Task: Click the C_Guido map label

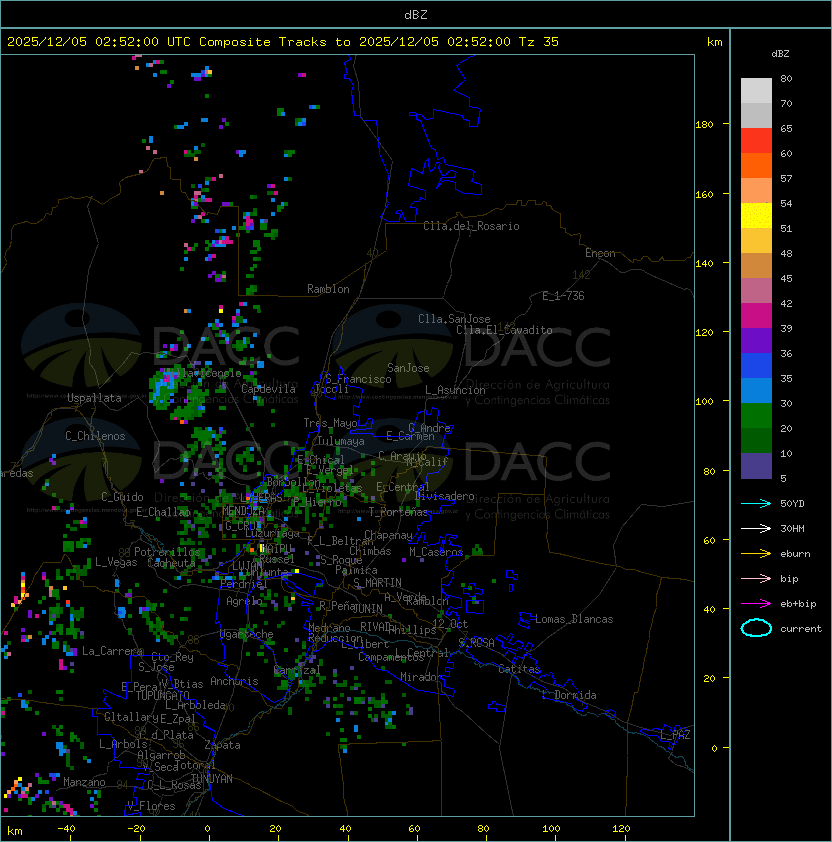Action: [x=122, y=497]
